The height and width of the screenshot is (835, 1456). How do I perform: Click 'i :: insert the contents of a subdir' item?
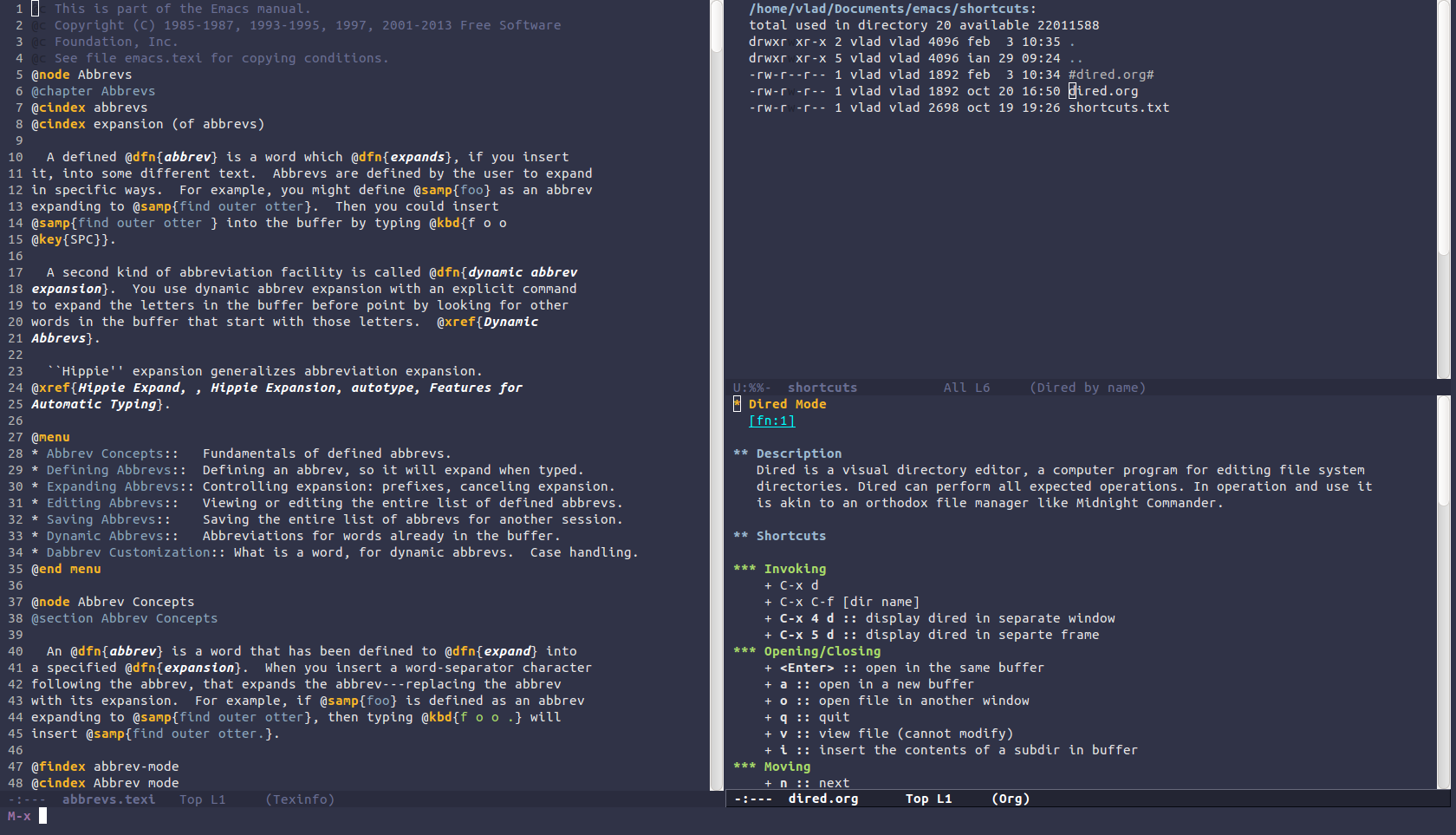pos(951,750)
